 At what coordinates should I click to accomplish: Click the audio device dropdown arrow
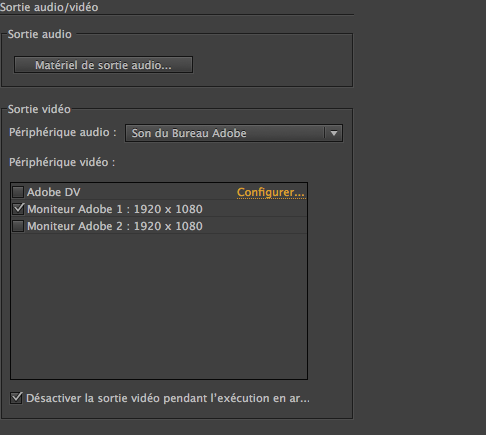(334, 133)
